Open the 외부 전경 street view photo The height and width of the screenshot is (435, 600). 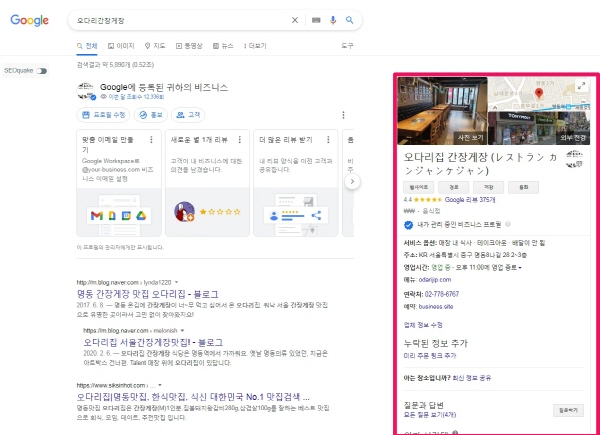(539, 128)
